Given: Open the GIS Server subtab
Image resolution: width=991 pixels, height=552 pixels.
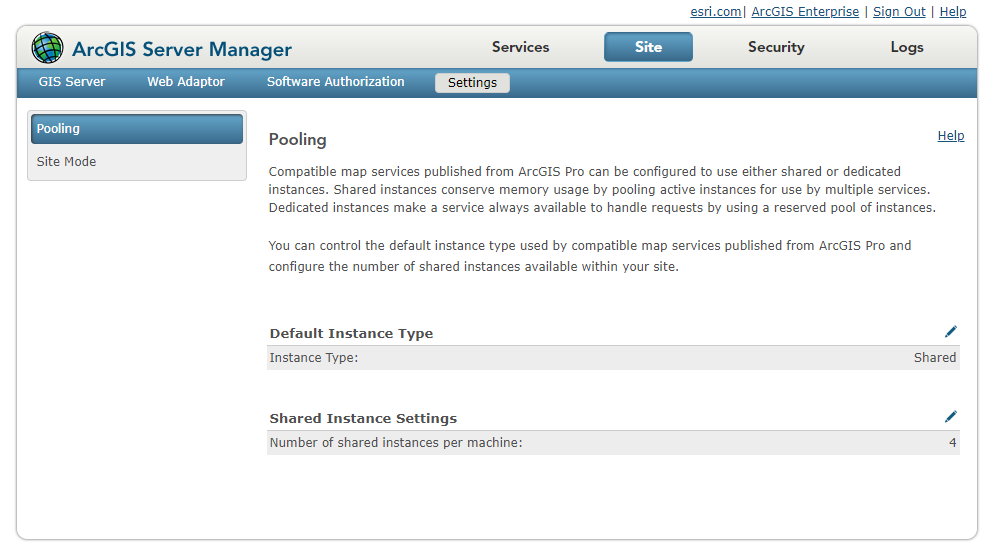Looking at the screenshot, I should click(72, 82).
